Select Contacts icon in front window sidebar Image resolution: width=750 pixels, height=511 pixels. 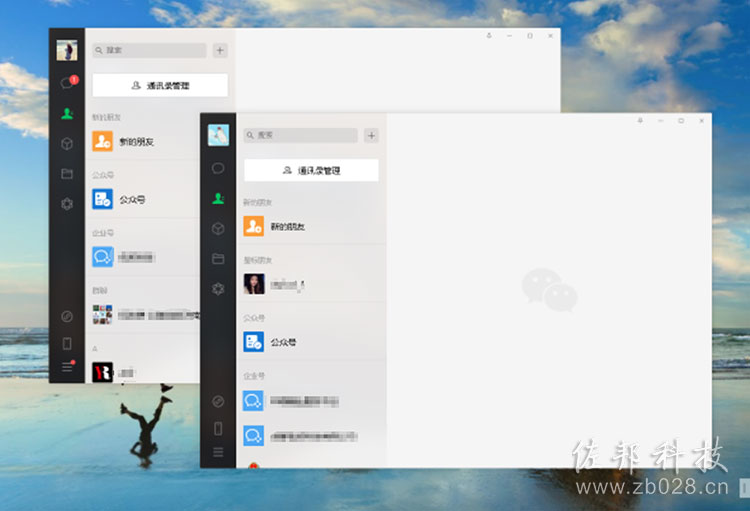(218, 199)
